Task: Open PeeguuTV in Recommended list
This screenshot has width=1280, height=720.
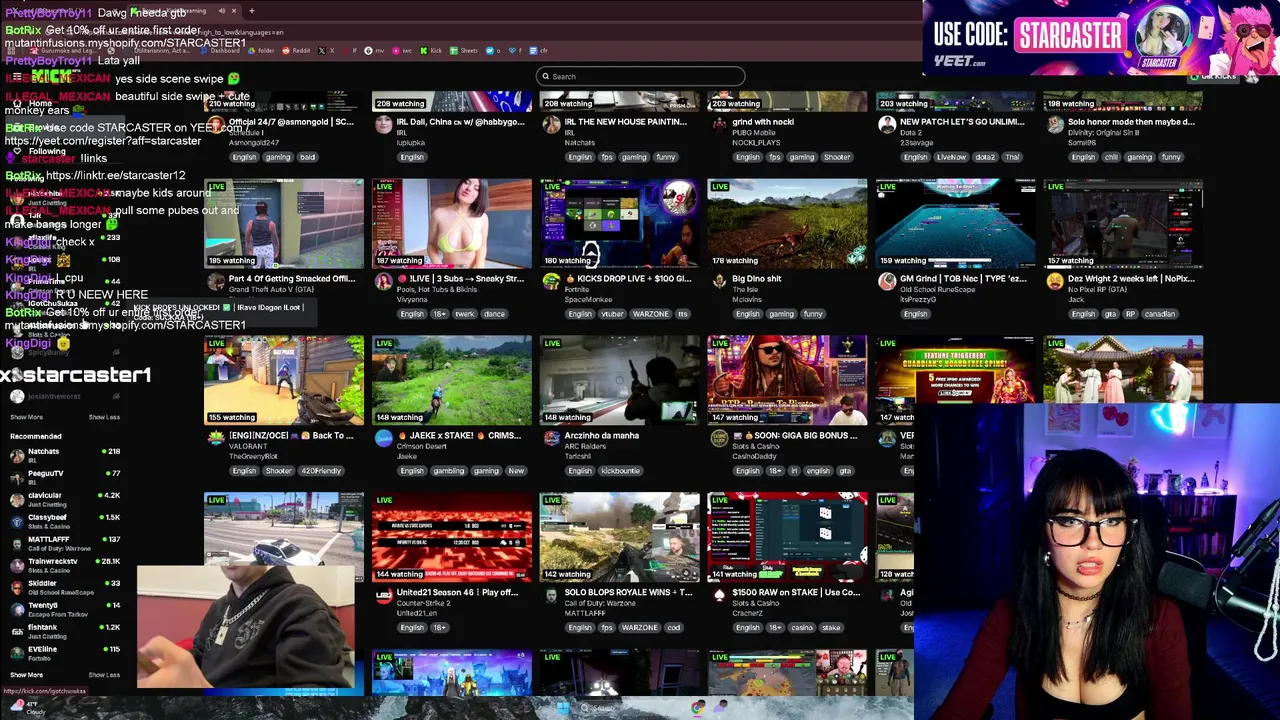Action: click(x=65, y=477)
